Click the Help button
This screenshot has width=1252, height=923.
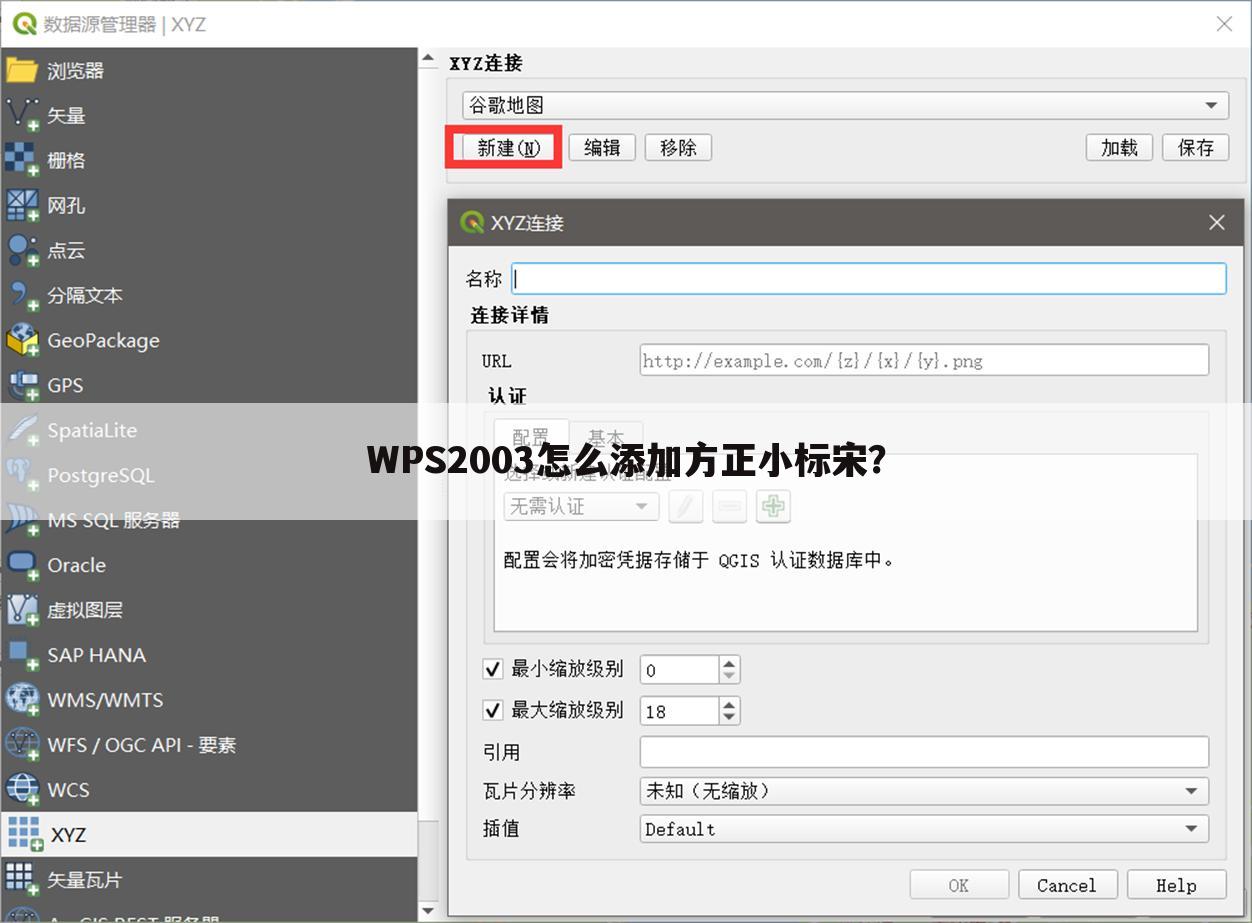[1176, 885]
